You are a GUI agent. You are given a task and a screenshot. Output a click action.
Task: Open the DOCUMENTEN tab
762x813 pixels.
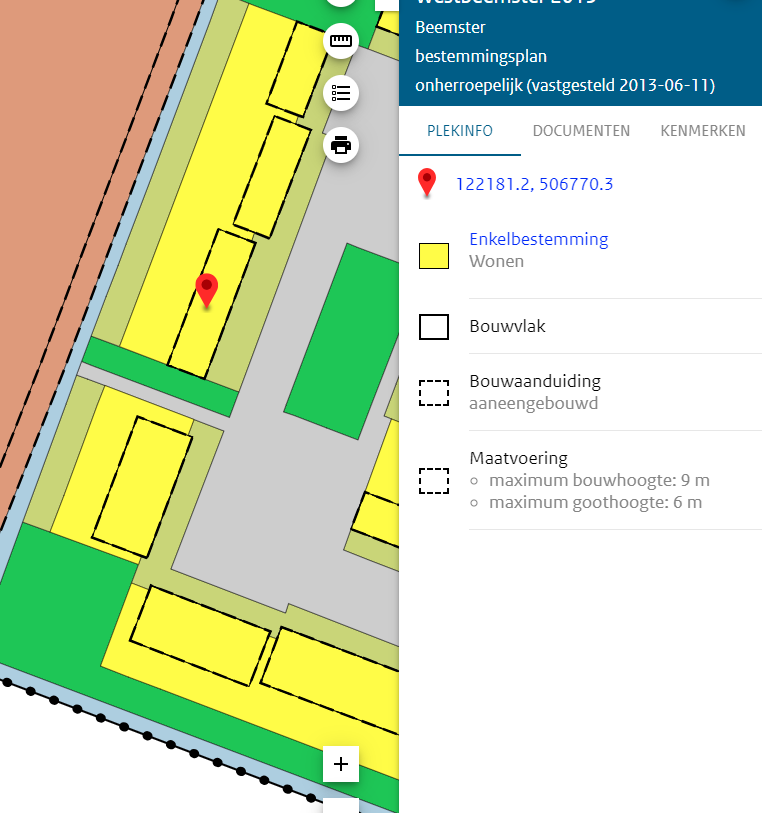click(581, 131)
